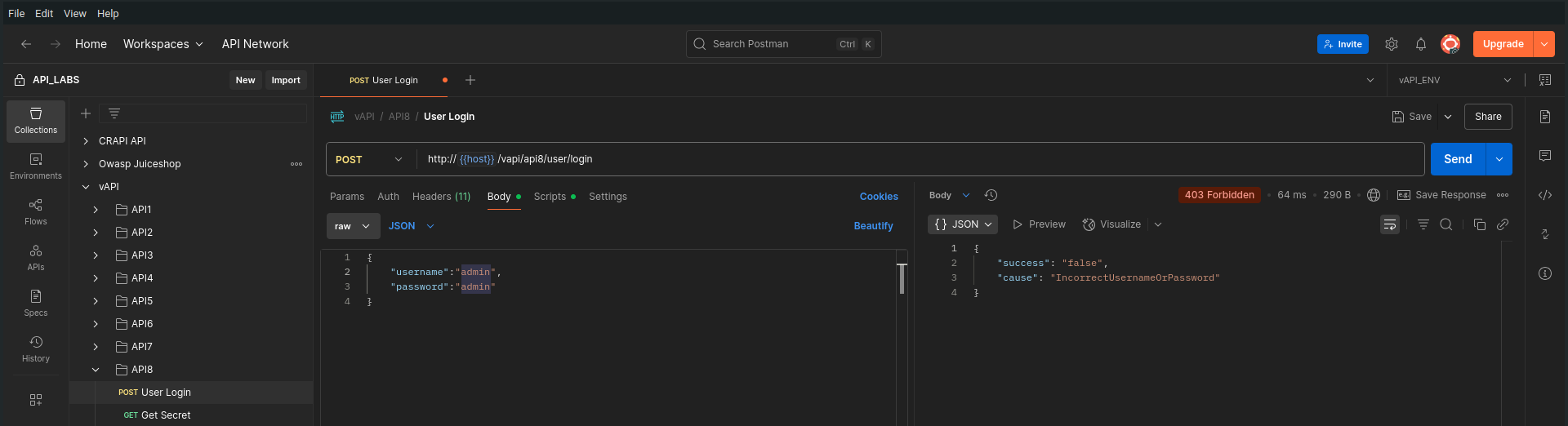The height and width of the screenshot is (426, 1568).
Task: Click the Share button
Action: point(1488,117)
